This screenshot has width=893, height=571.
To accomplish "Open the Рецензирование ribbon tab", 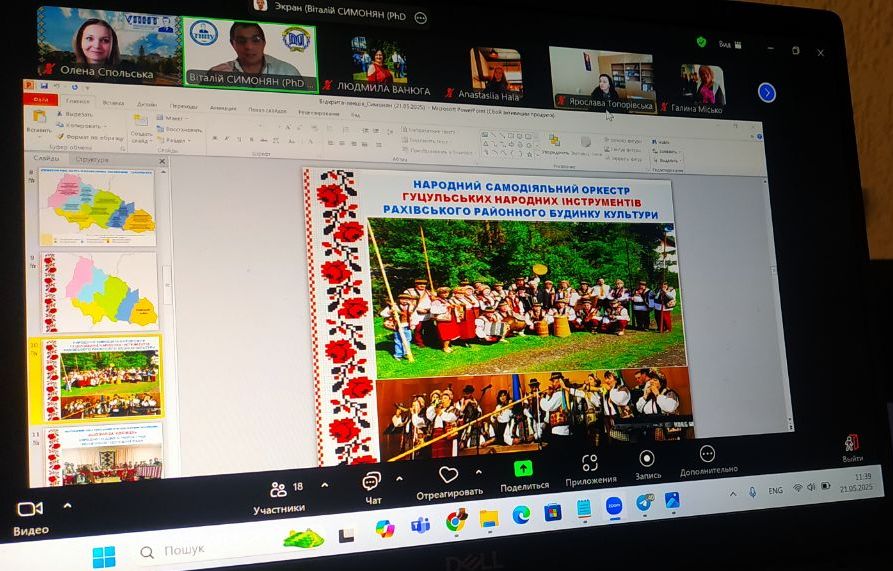I will tap(319, 113).
